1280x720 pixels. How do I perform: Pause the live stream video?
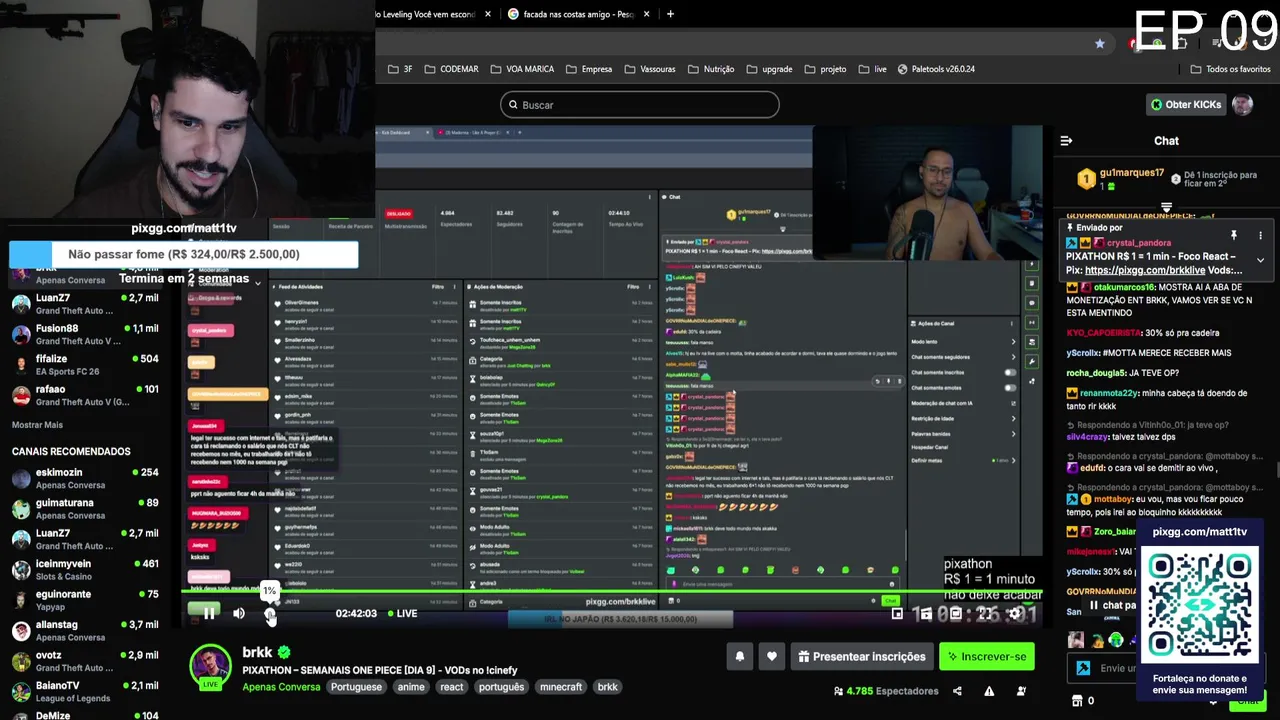(209, 613)
